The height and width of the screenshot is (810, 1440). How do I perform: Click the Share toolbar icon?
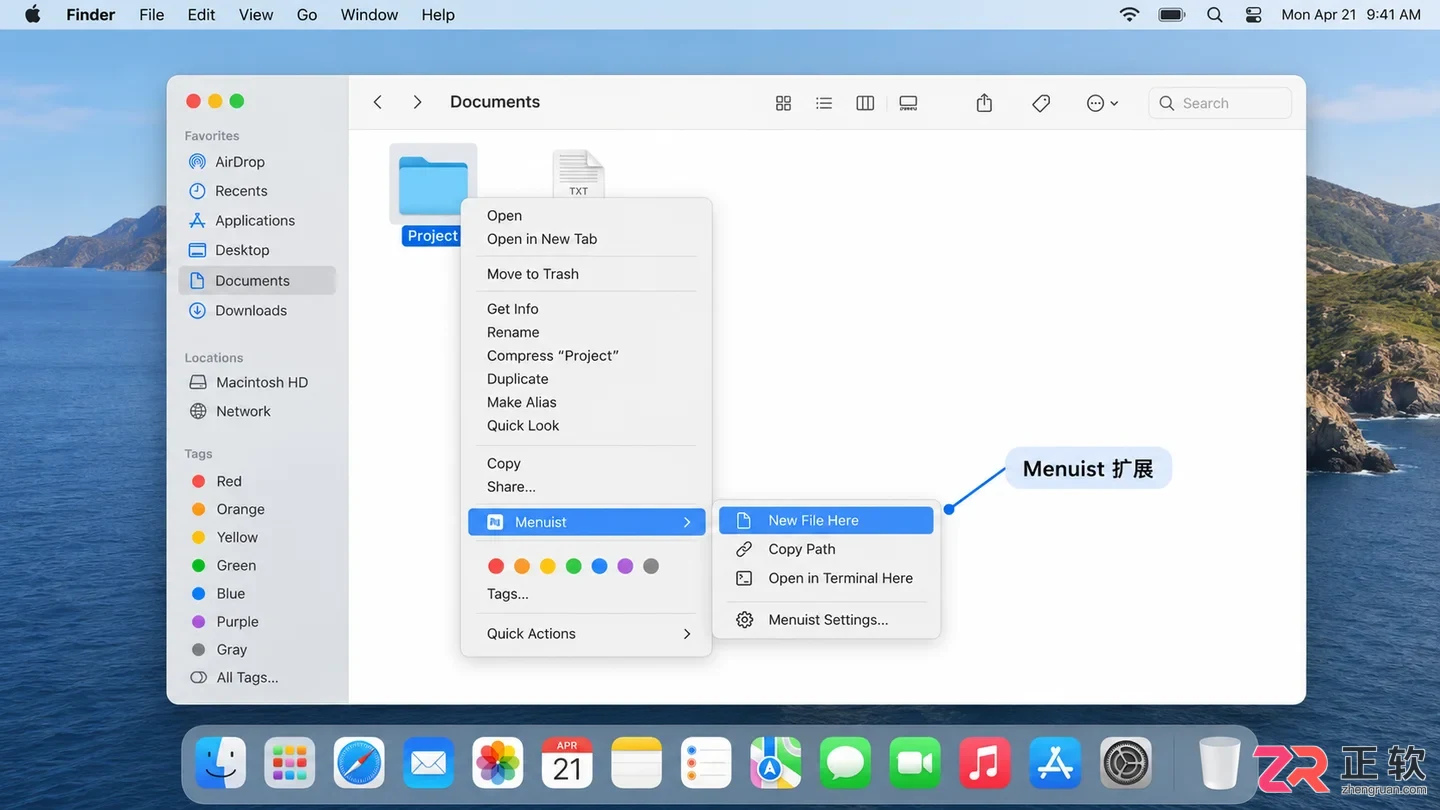(x=984, y=103)
